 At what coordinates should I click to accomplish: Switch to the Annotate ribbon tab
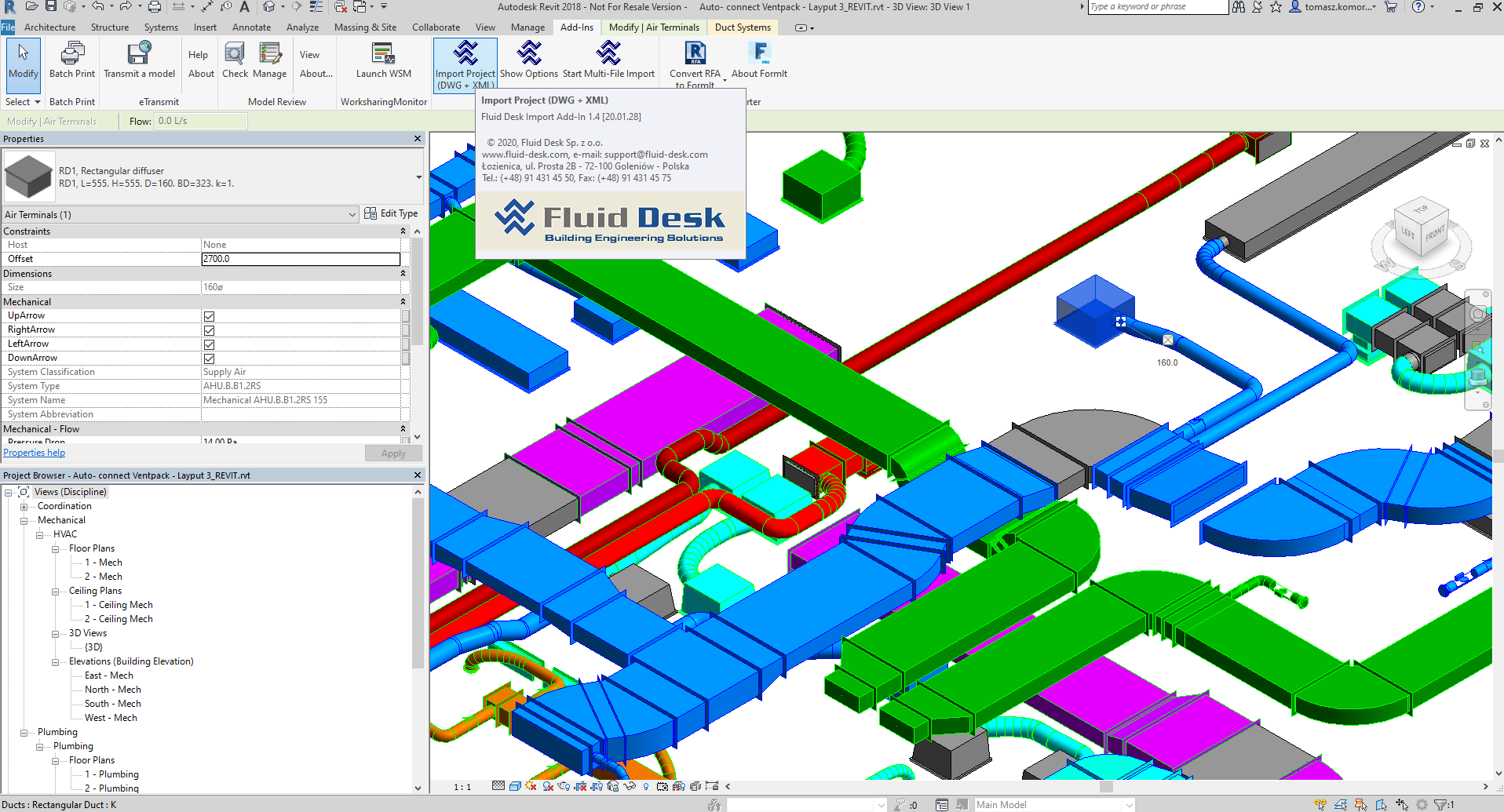coord(251,27)
